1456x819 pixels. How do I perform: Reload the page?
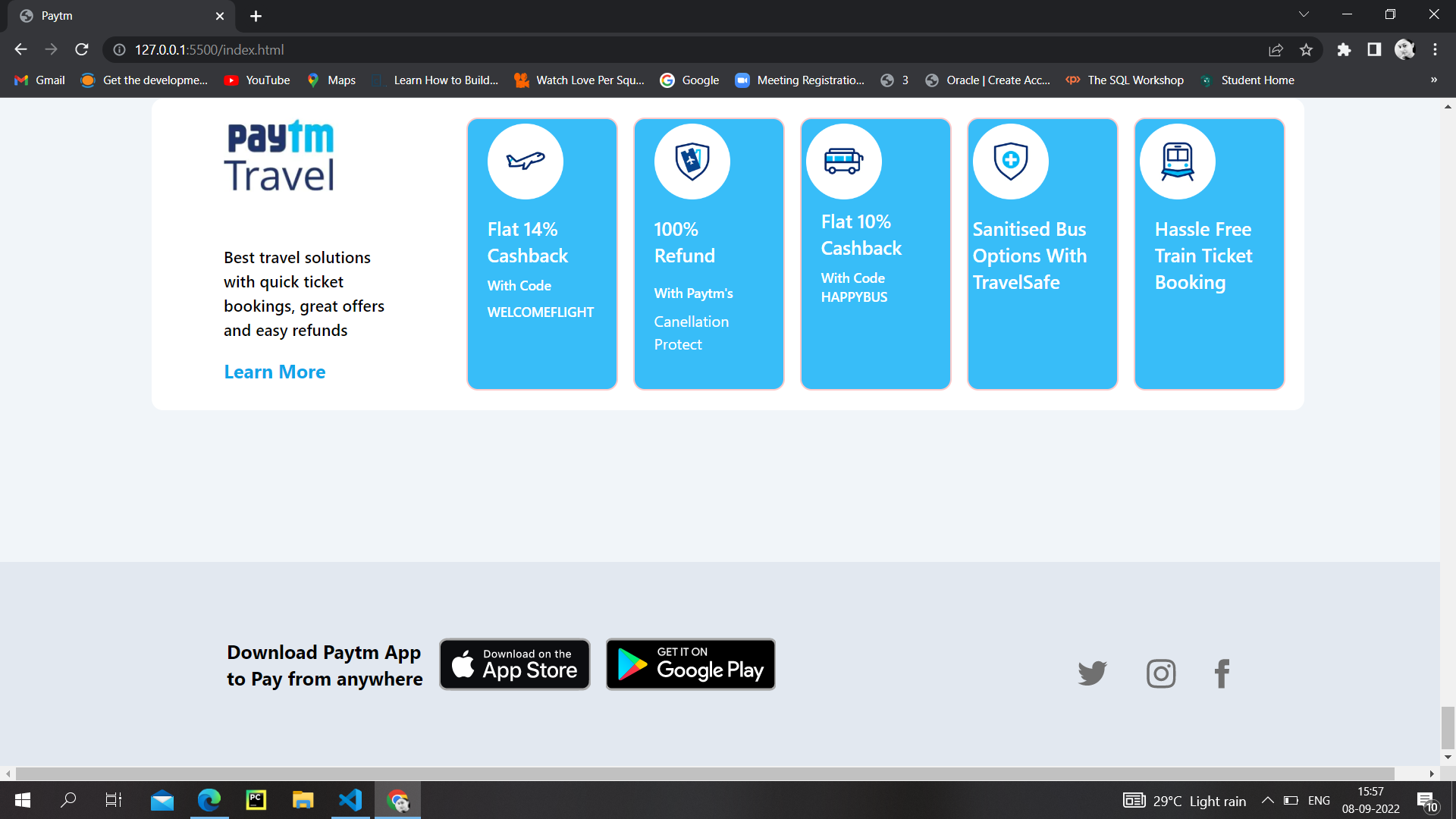click(81, 49)
